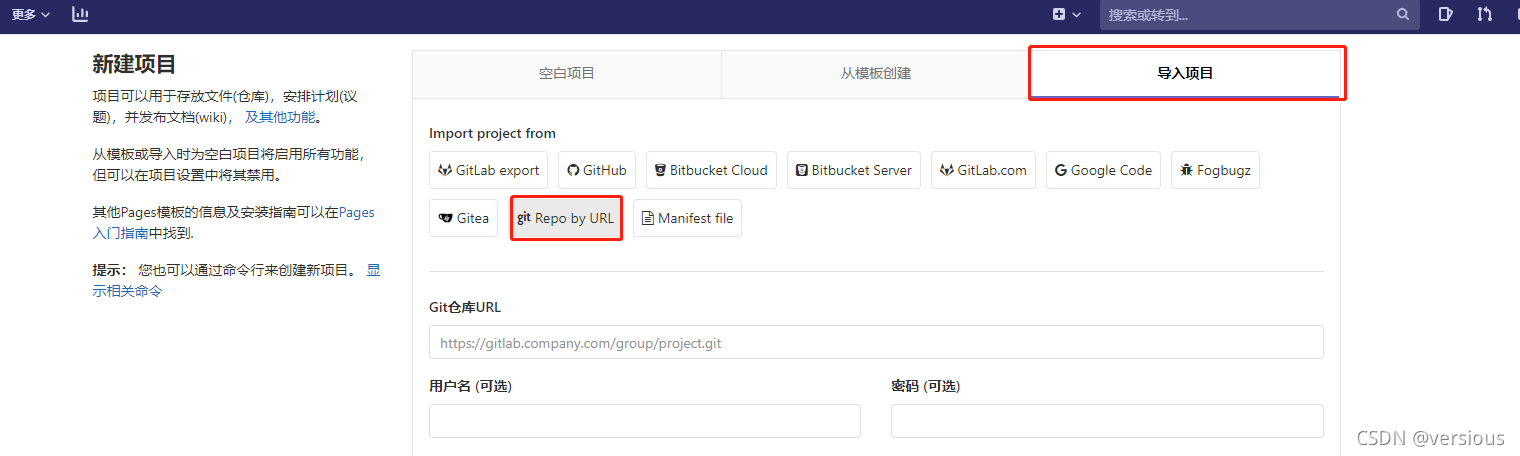Choose GitHub as import source
1520x456 pixels.
(x=597, y=170)
